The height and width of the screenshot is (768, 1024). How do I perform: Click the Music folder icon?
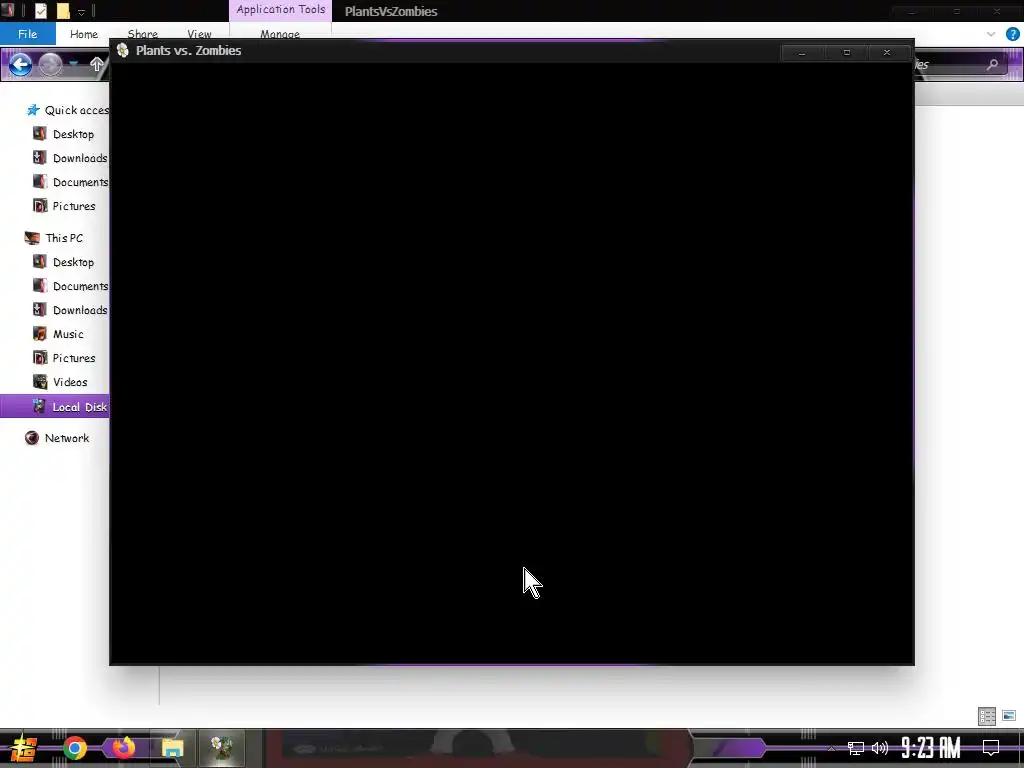click(x=40, y=334)
